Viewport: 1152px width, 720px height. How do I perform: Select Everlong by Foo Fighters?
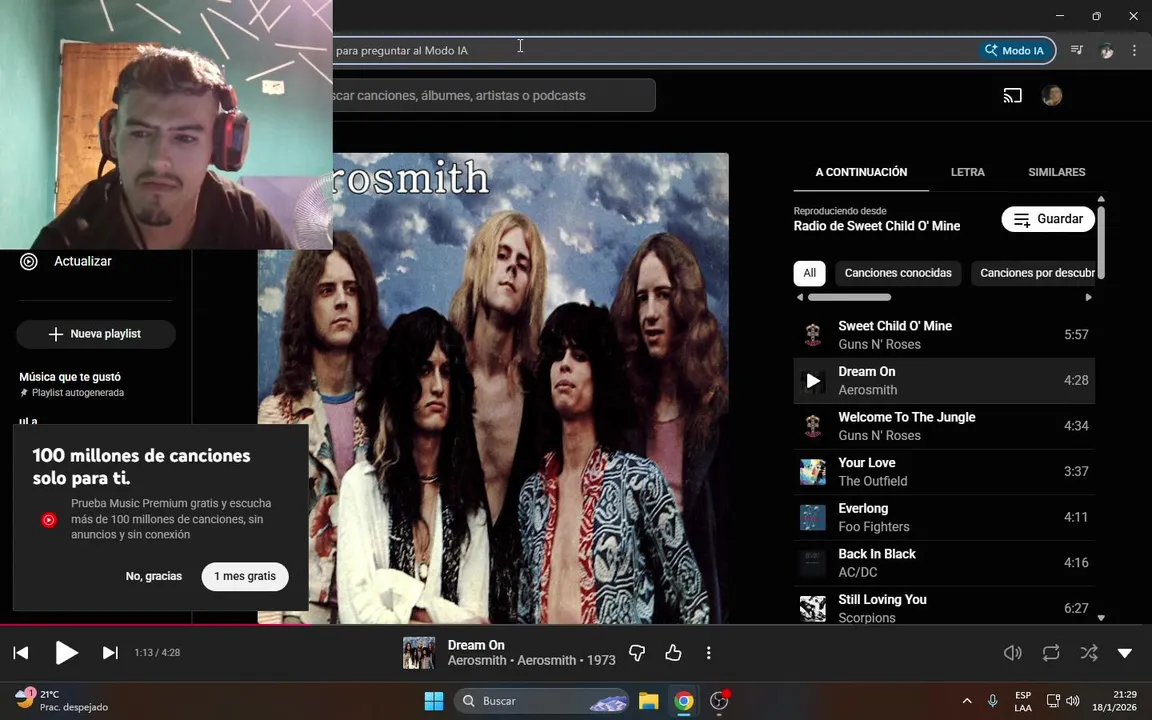pos(944,517)
